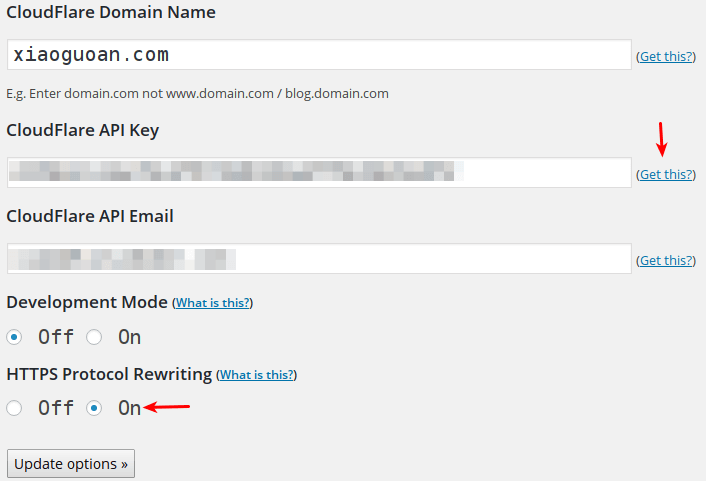
Task: Click the 'E.g. Enter domain.com' hint text
Action: click(197, 93)
